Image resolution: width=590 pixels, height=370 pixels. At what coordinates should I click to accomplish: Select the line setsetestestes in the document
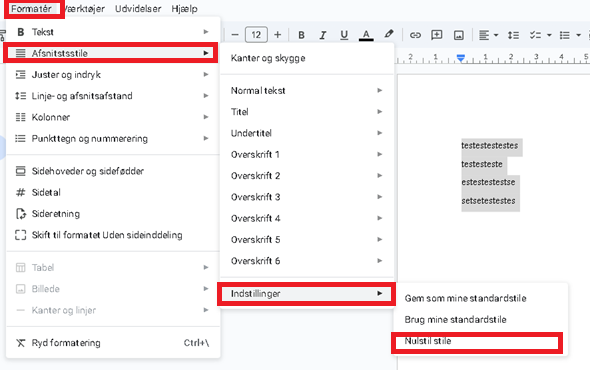click(x=488, y=201)
